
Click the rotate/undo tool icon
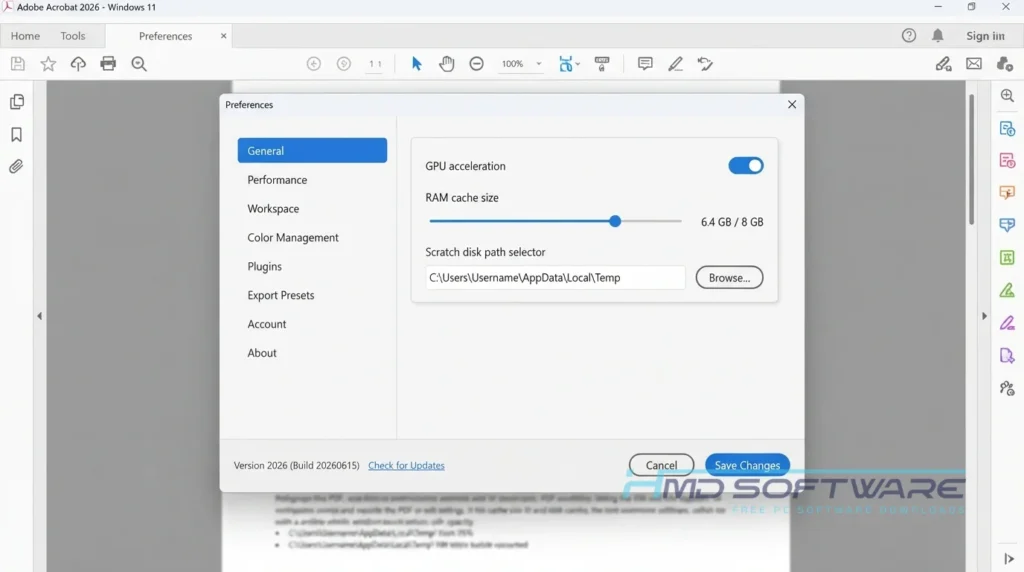[705, 64]
